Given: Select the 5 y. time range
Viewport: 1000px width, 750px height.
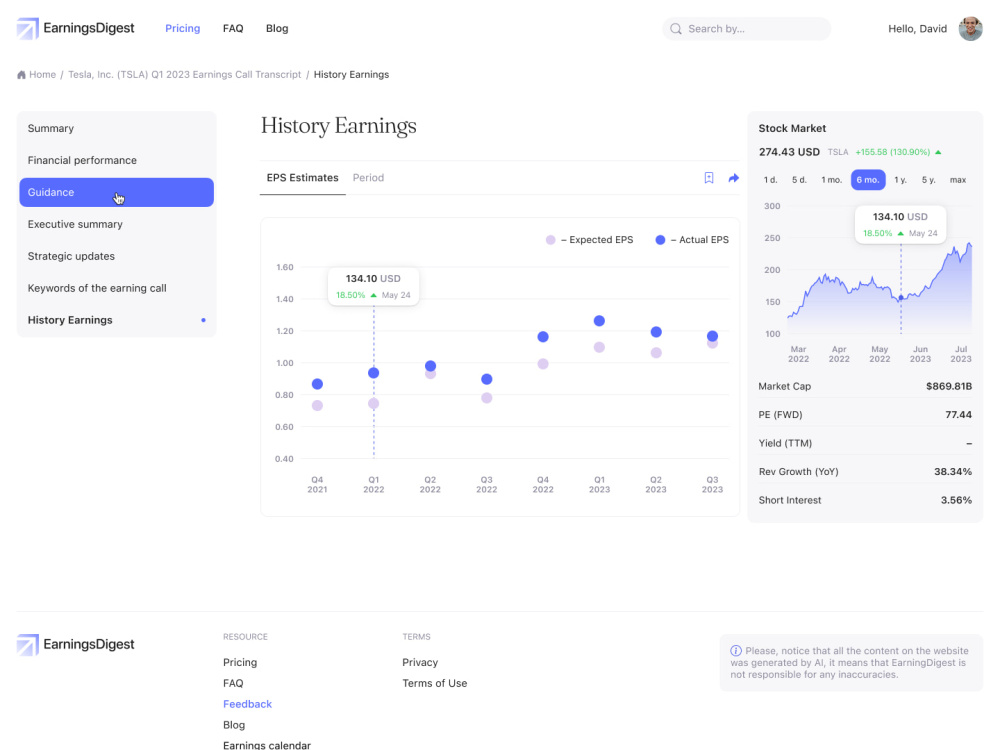Looking at the screenshot, I should pyautogui.click(x=928, y=180).
